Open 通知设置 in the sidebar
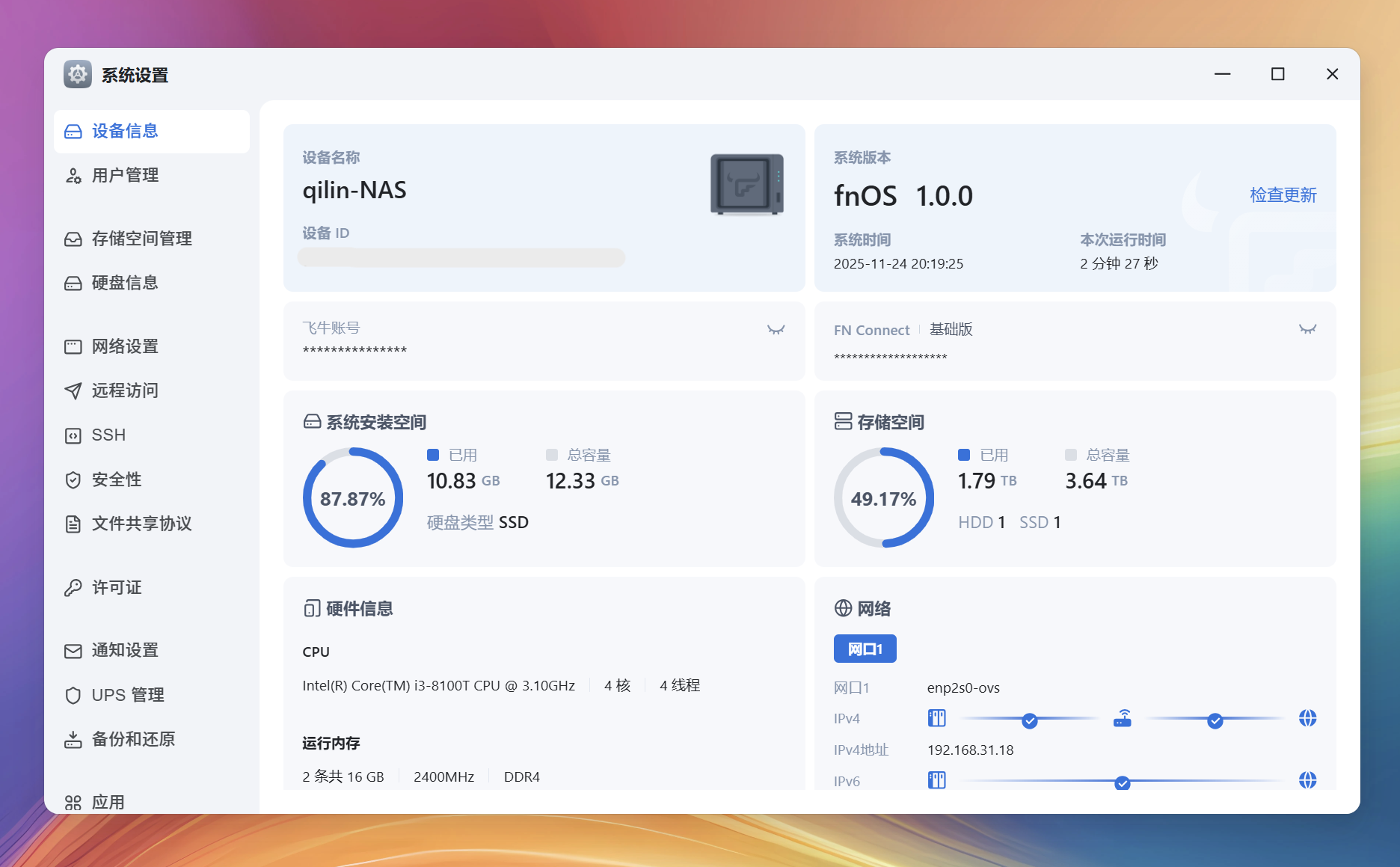Screen dimensions: 1400x867 tap(152, 651)
